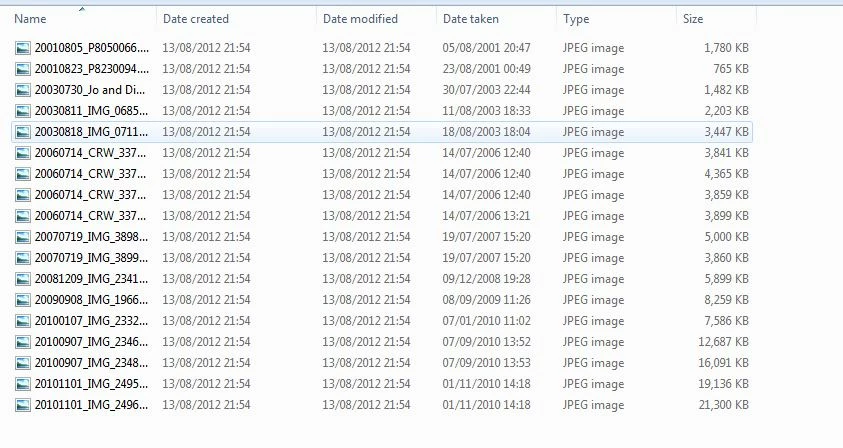Click the 20101101_IMG_2495 file name
843x448 pixels.
pyautogui.click(x=91, y=384)
